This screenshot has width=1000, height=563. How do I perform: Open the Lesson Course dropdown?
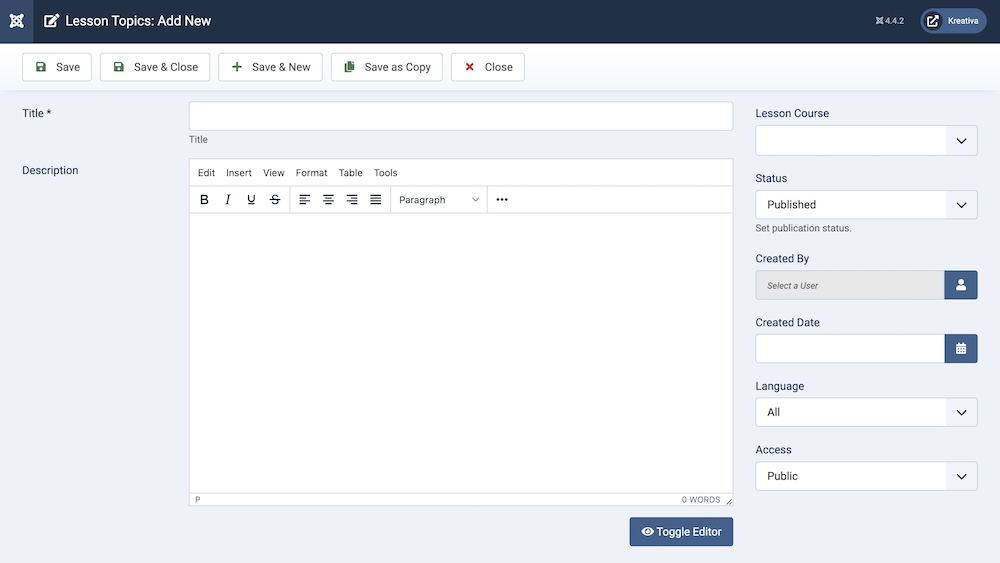pos(866,141)
